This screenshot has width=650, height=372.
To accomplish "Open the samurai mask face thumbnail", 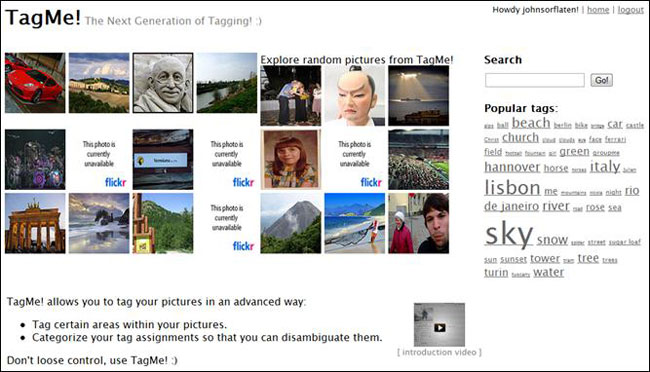I will (354, 96).
